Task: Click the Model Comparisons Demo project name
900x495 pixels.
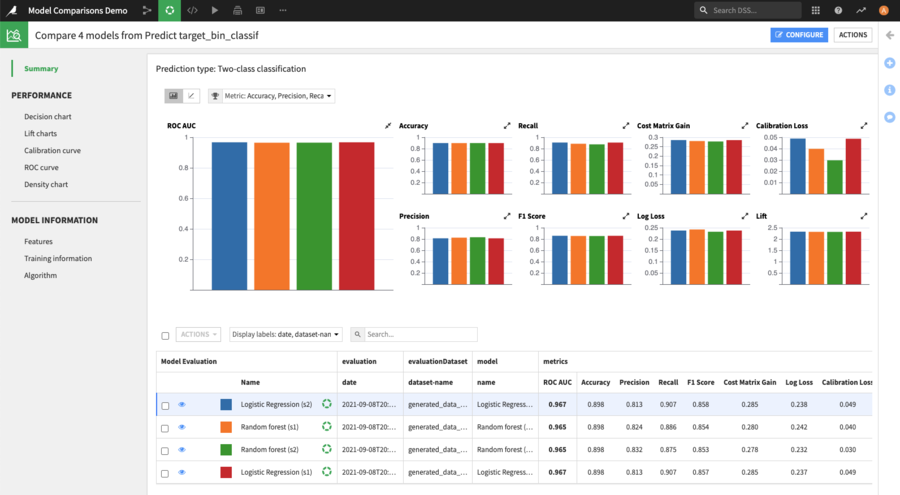Action: (77, 10)
